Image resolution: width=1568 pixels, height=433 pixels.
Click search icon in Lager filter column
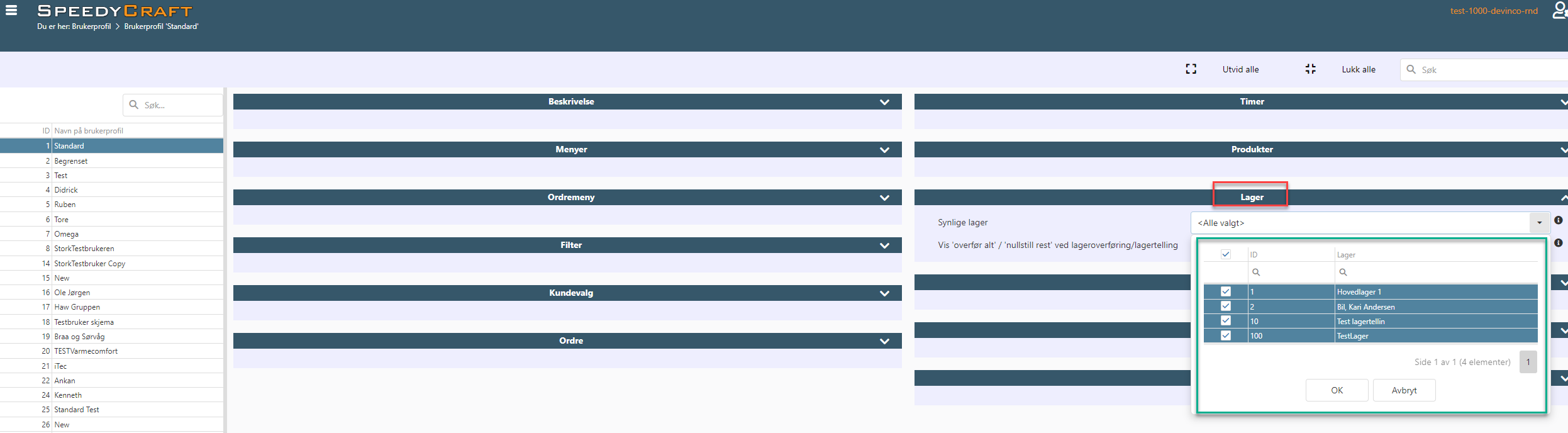pos(1343,273)
